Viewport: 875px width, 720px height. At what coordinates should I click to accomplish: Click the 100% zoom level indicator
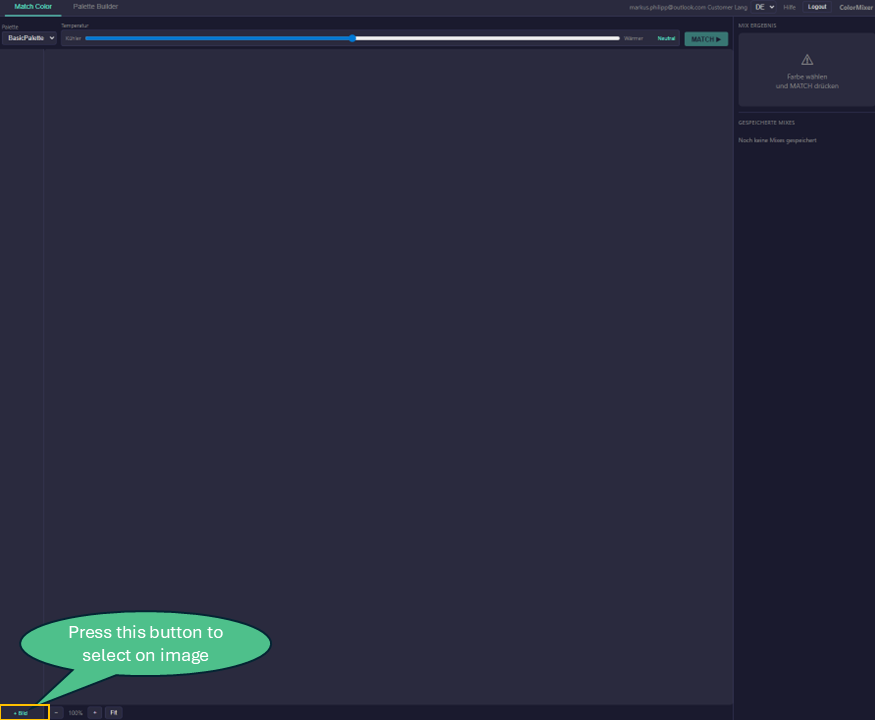pos(75,713)
